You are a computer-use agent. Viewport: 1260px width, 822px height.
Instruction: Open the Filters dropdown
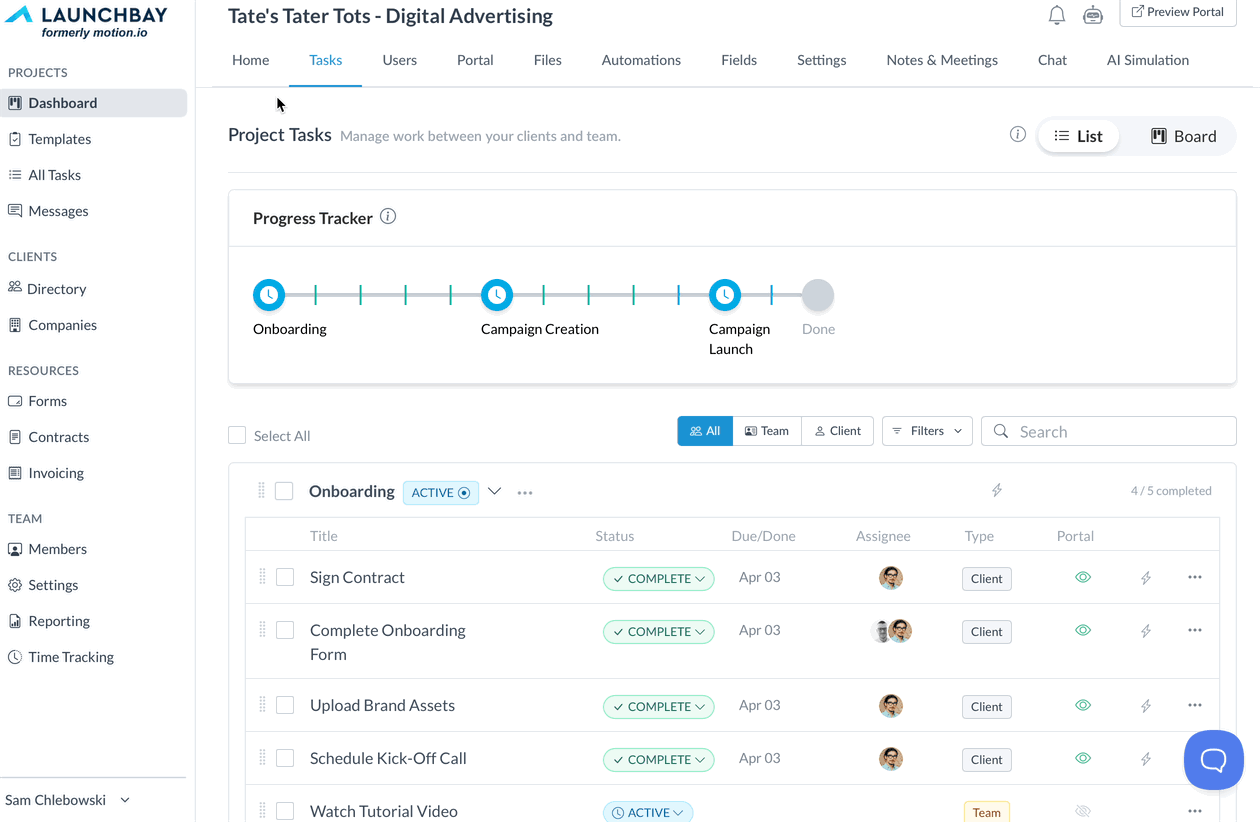coord(927,431)
